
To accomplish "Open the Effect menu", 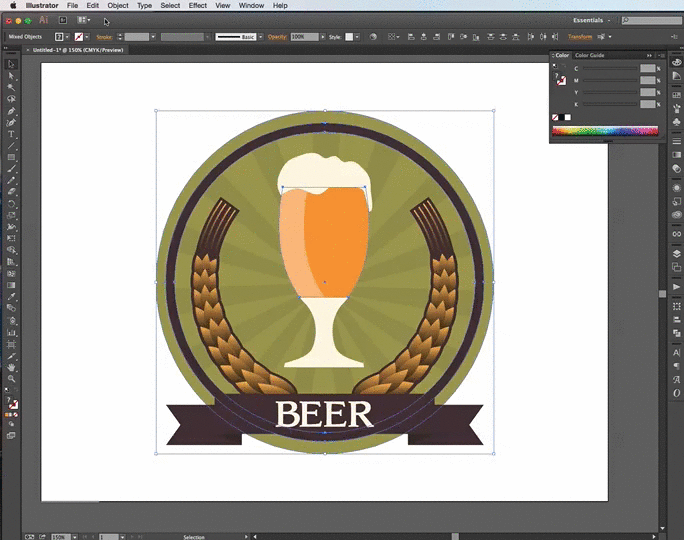I will (198, 6).
